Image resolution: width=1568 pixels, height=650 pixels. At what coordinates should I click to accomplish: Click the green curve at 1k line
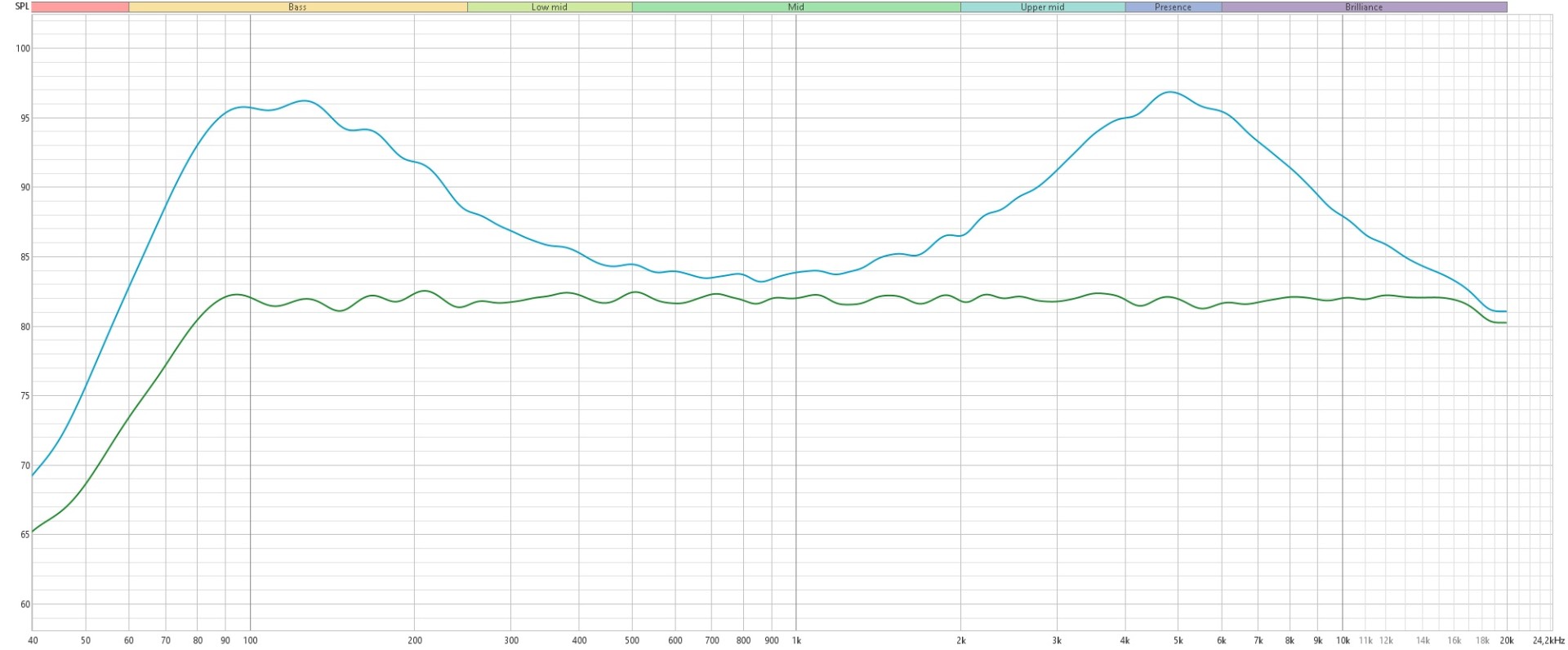796,298
